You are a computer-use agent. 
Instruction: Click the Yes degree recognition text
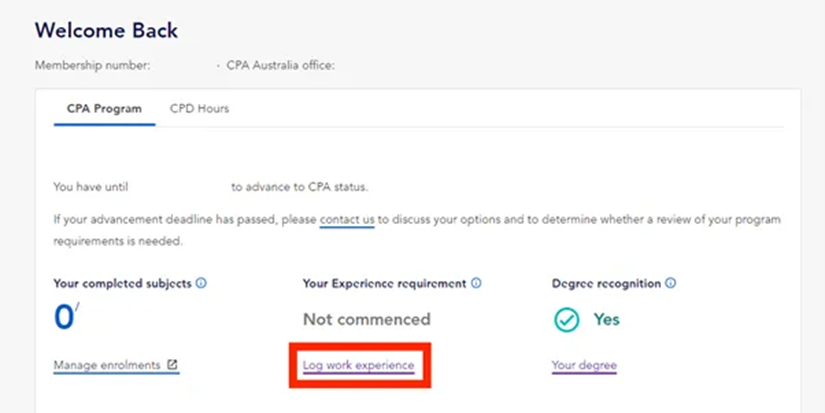[607, 320]
